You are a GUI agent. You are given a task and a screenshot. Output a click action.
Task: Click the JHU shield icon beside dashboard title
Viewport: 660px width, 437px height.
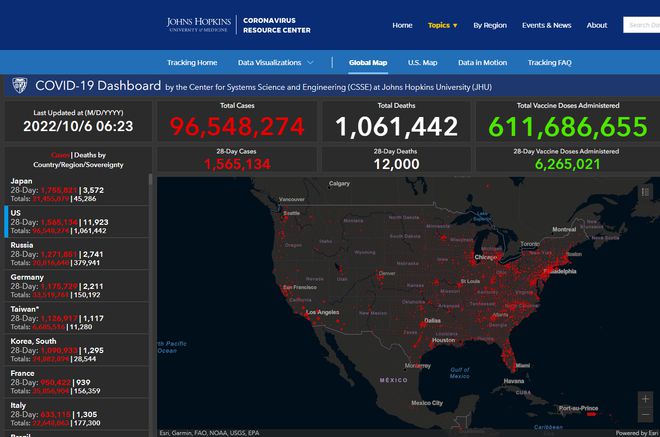[19, 86]
